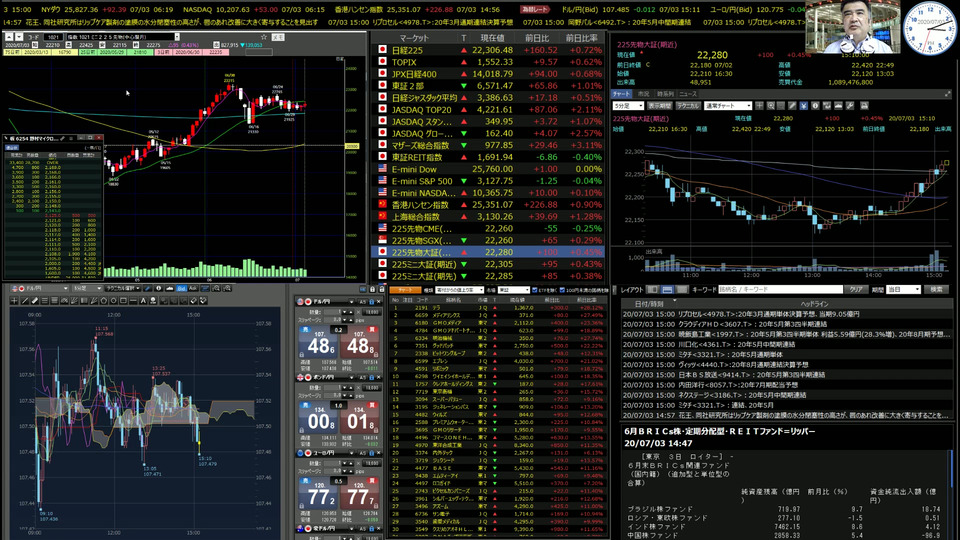Open the normal chart type dropdown
The width and height of the screenshot is (960, 540).
tap(728, 105)
